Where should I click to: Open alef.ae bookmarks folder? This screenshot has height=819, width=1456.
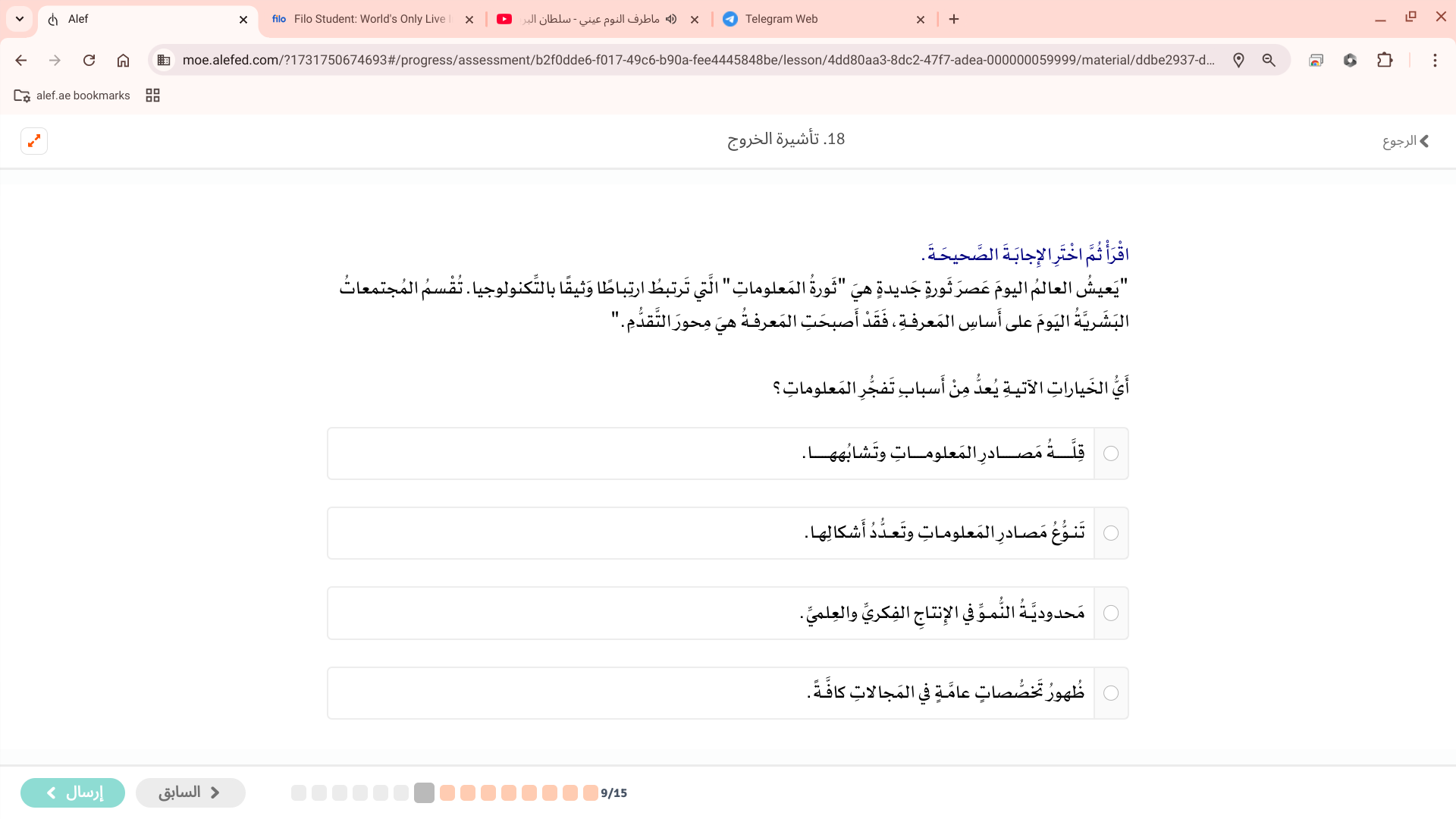tap(72, 96)
